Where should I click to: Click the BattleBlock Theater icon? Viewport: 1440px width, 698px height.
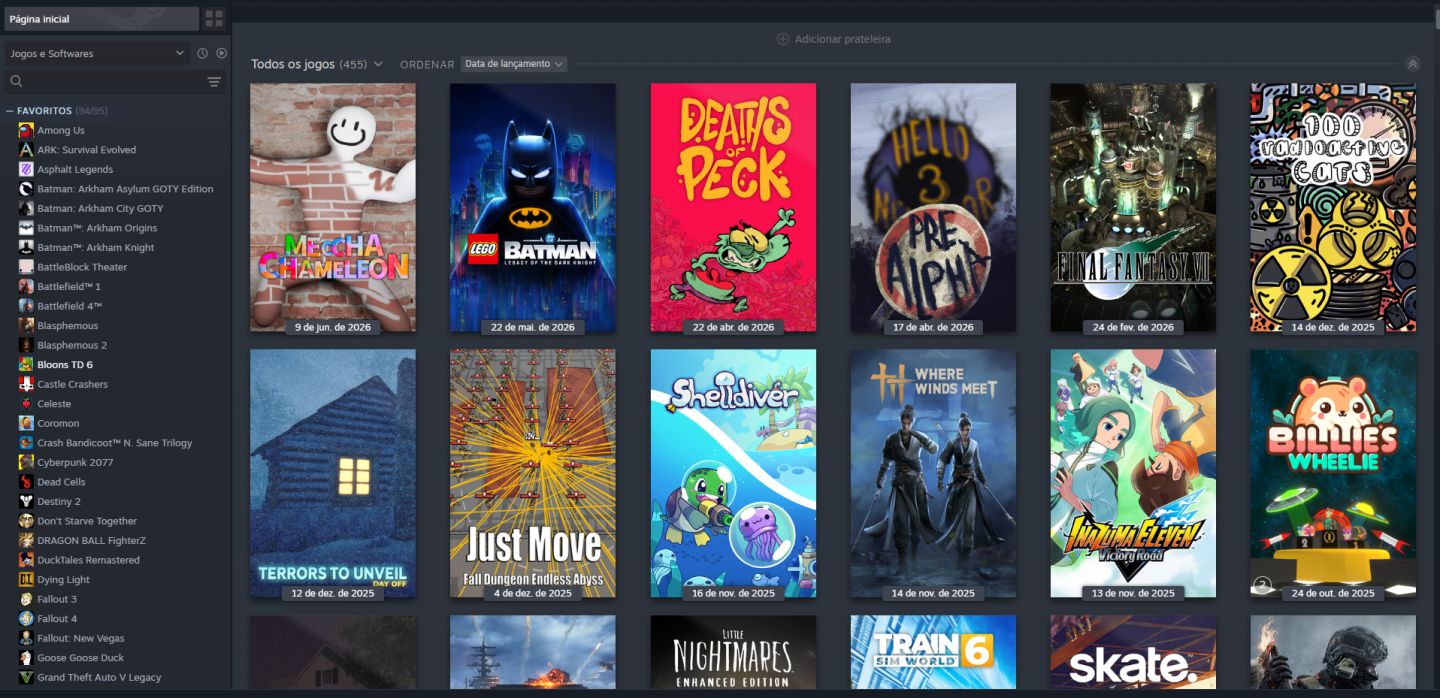click(x=26, y=267)
